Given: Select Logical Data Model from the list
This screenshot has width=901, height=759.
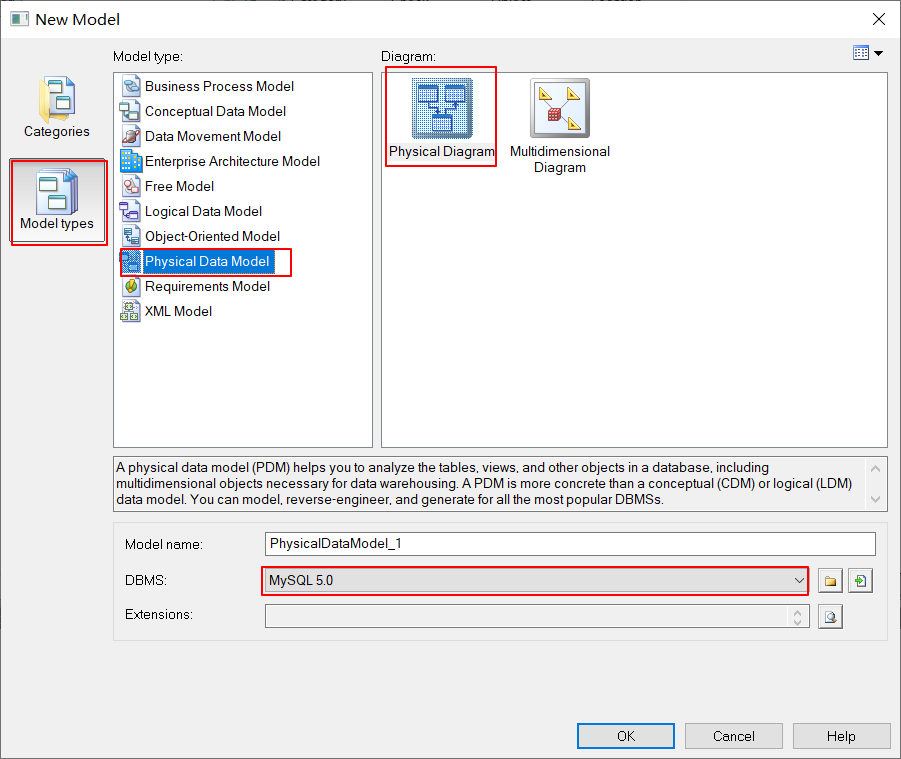Looking at the screenshot, I should pyautogui.click(x=203, y=211).
